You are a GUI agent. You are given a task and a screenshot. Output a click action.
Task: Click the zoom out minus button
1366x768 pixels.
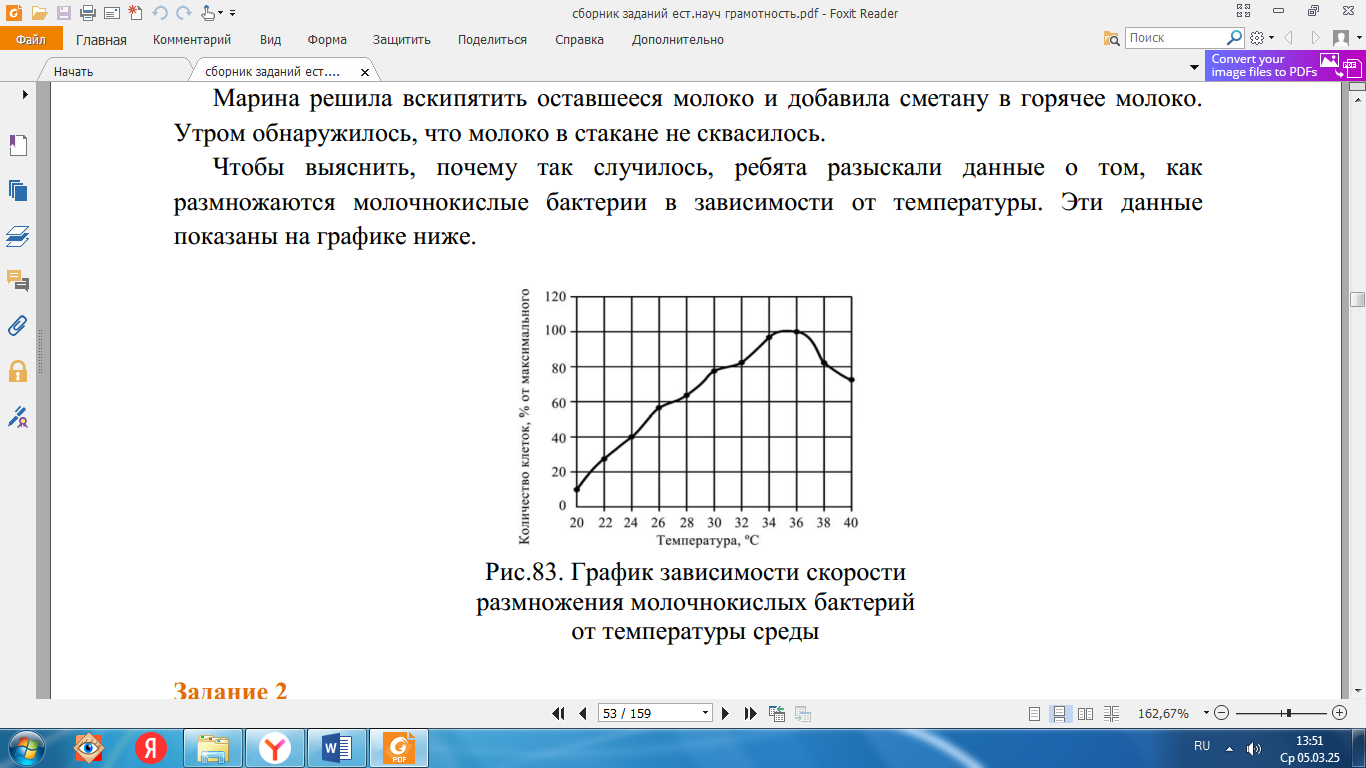click(x=1222, y=713)
